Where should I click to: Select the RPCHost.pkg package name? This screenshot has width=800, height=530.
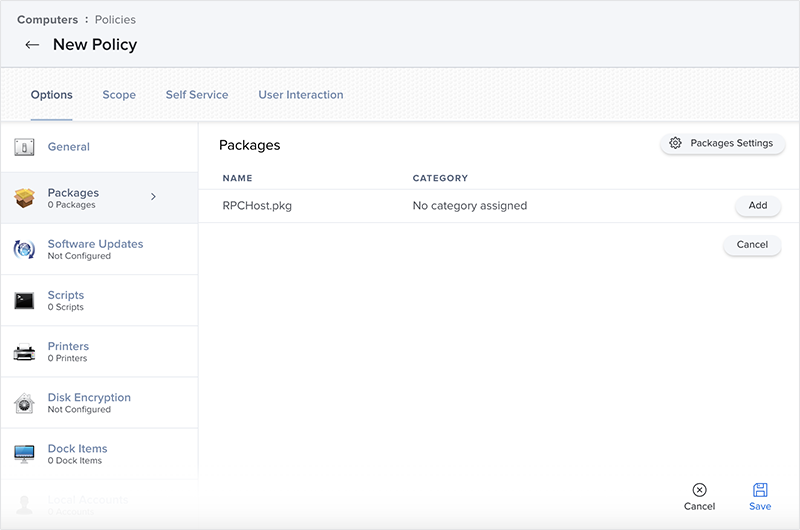(x=257, y=206)
